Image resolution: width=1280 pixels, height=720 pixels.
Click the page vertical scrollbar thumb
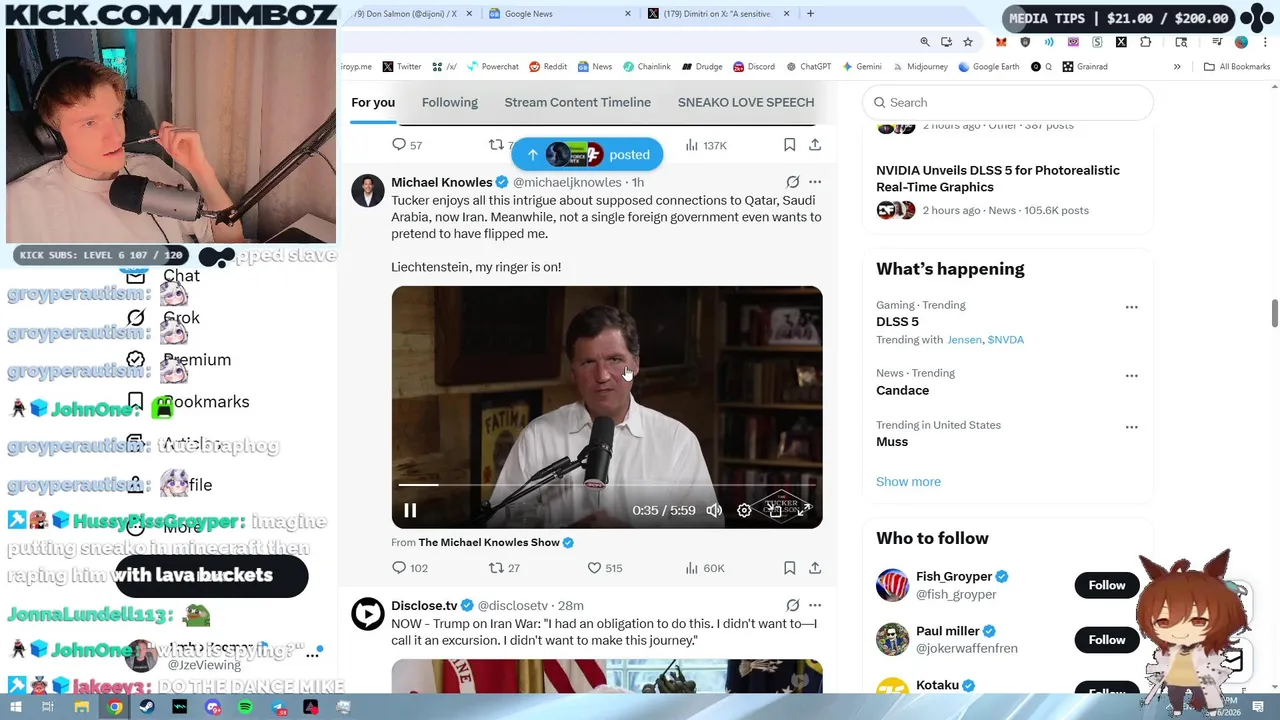pos(1274,312)
